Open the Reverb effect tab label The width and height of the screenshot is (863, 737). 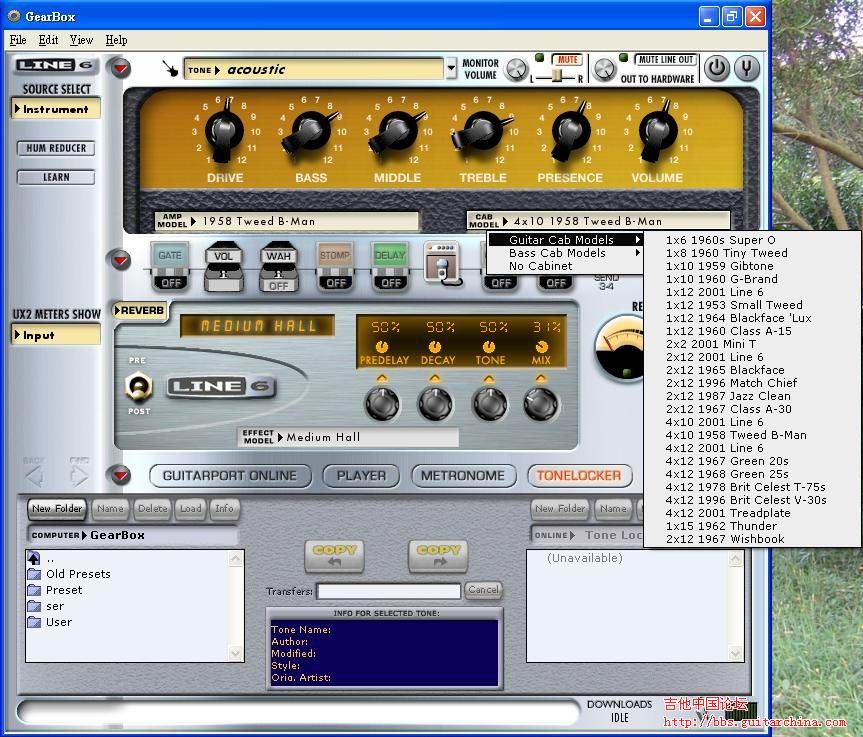(x=140, y=311)
